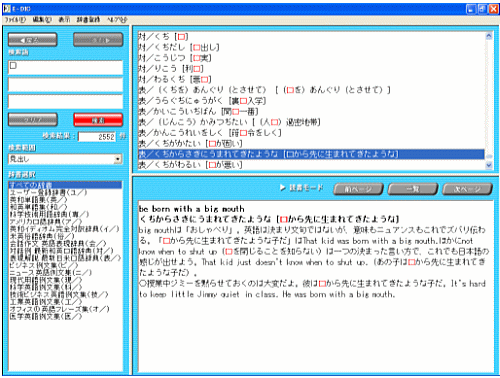The width and height of the screenshot is (500, 378).
Task: Open the ファイル menu
Action: pos(15,20)
